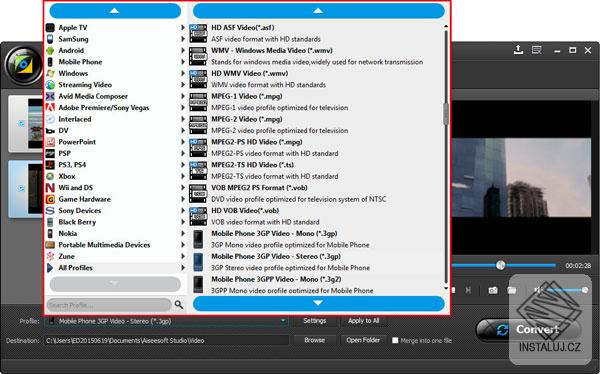Open the feedback note icon in title bar
The height and width of the screenshot is (374, 600).
click(537, 50)
